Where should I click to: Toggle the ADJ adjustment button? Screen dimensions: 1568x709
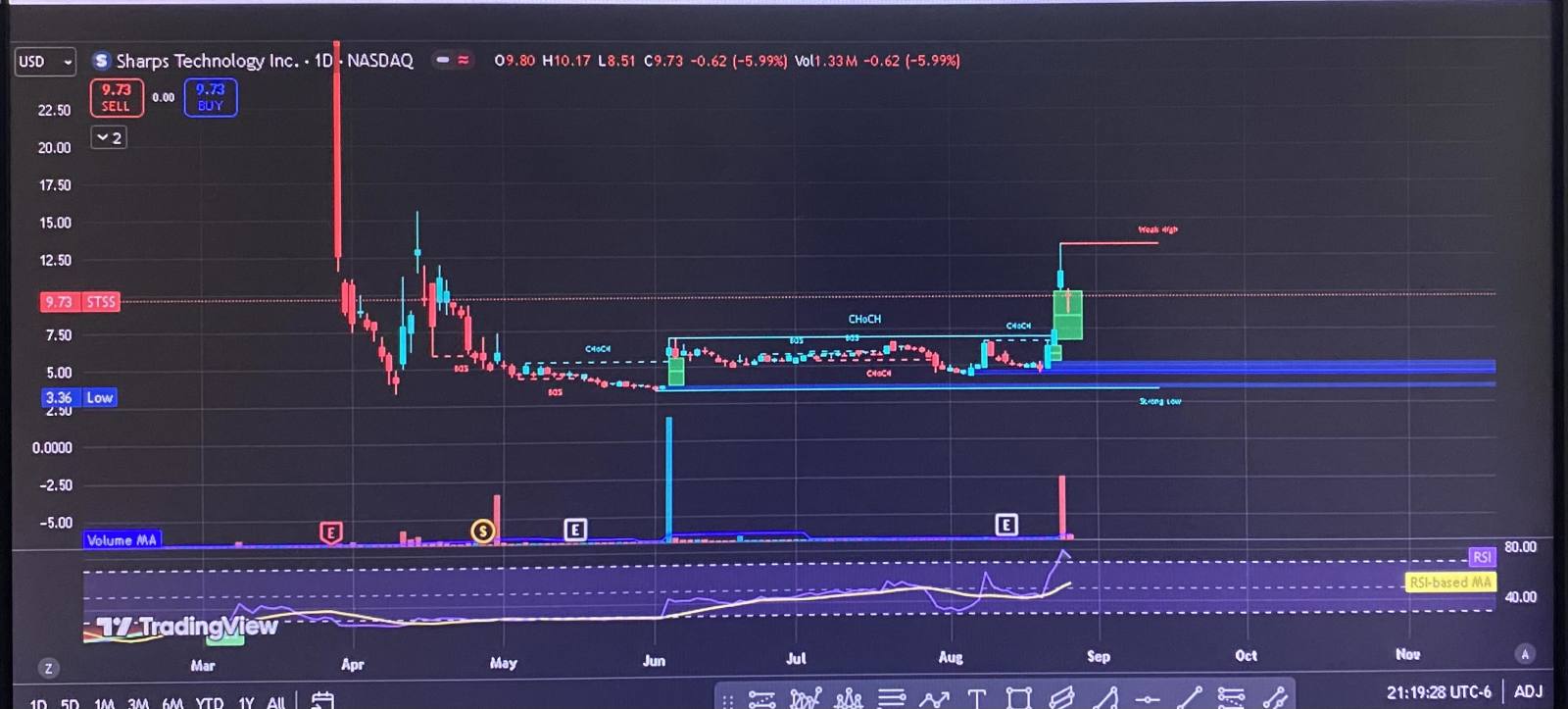1529,692
